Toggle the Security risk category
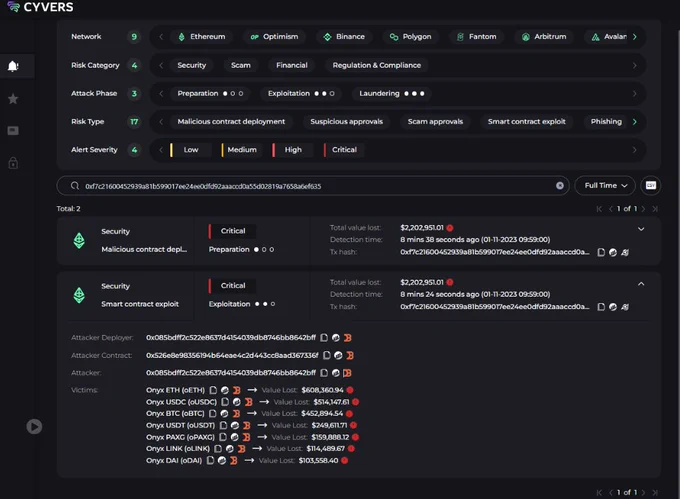The image size is (680, 499). (x=192, y=65)
